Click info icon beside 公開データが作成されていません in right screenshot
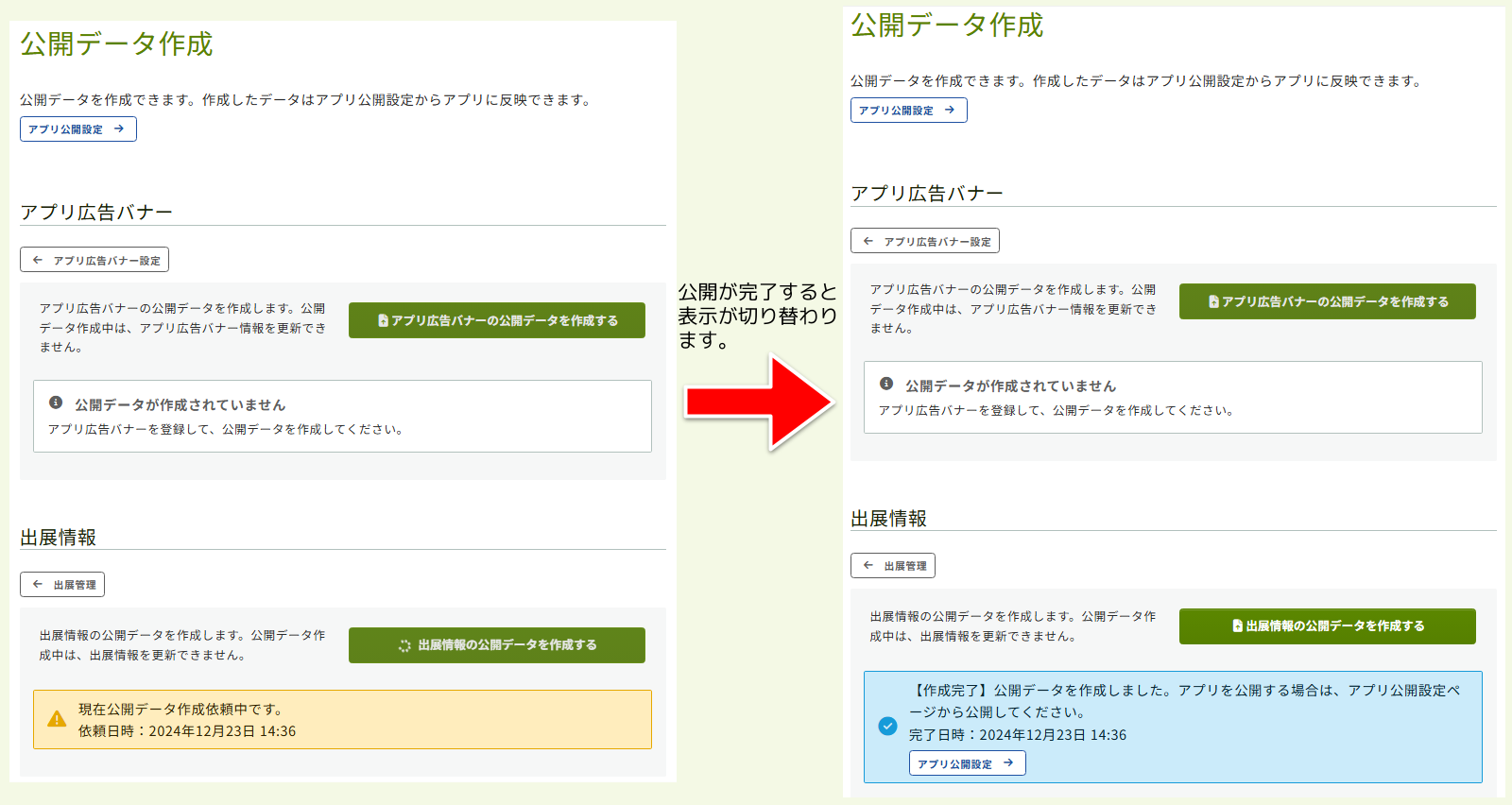Image resolution: width=1512 pixels, height=805 pixels. coord(886,384)
